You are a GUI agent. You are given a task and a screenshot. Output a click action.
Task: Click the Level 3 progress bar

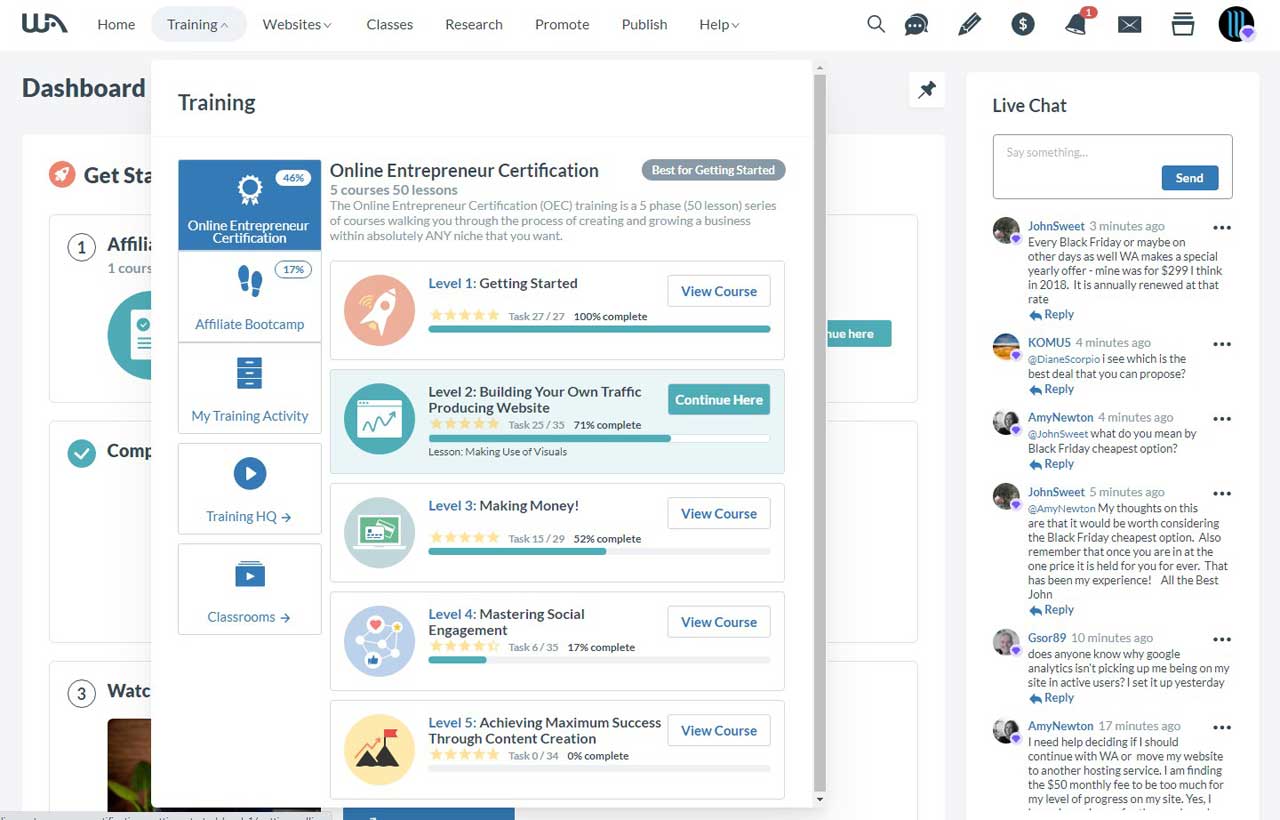[599, 551]
